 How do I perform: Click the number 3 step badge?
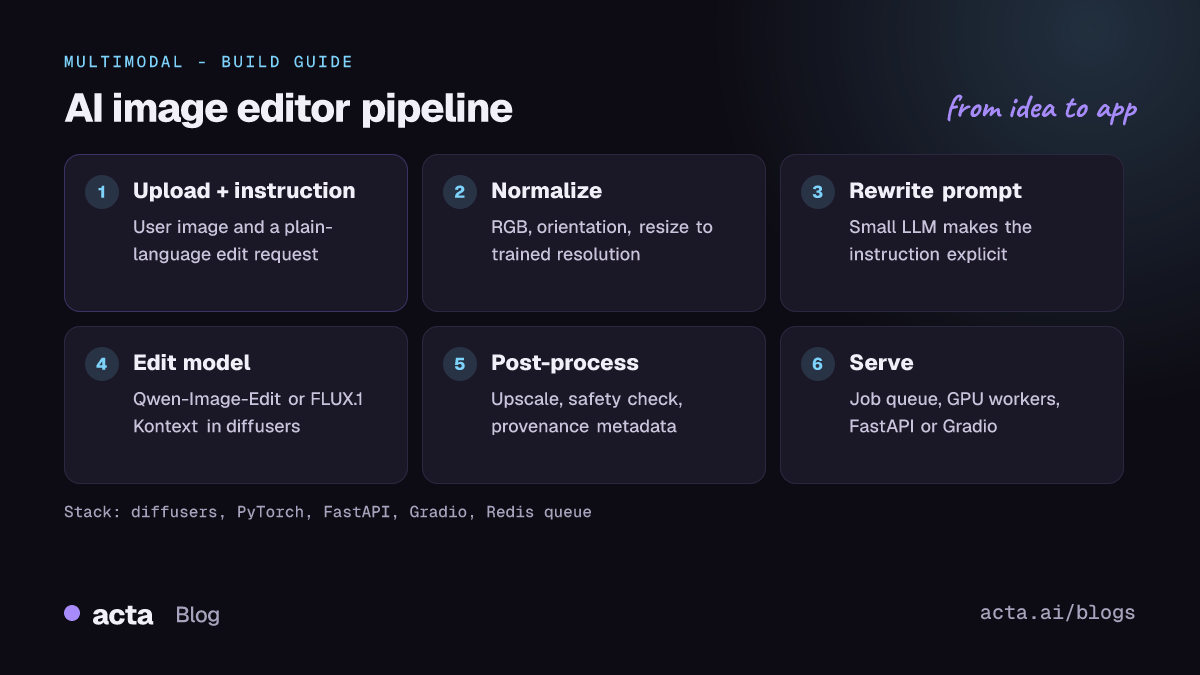[817, 192]
